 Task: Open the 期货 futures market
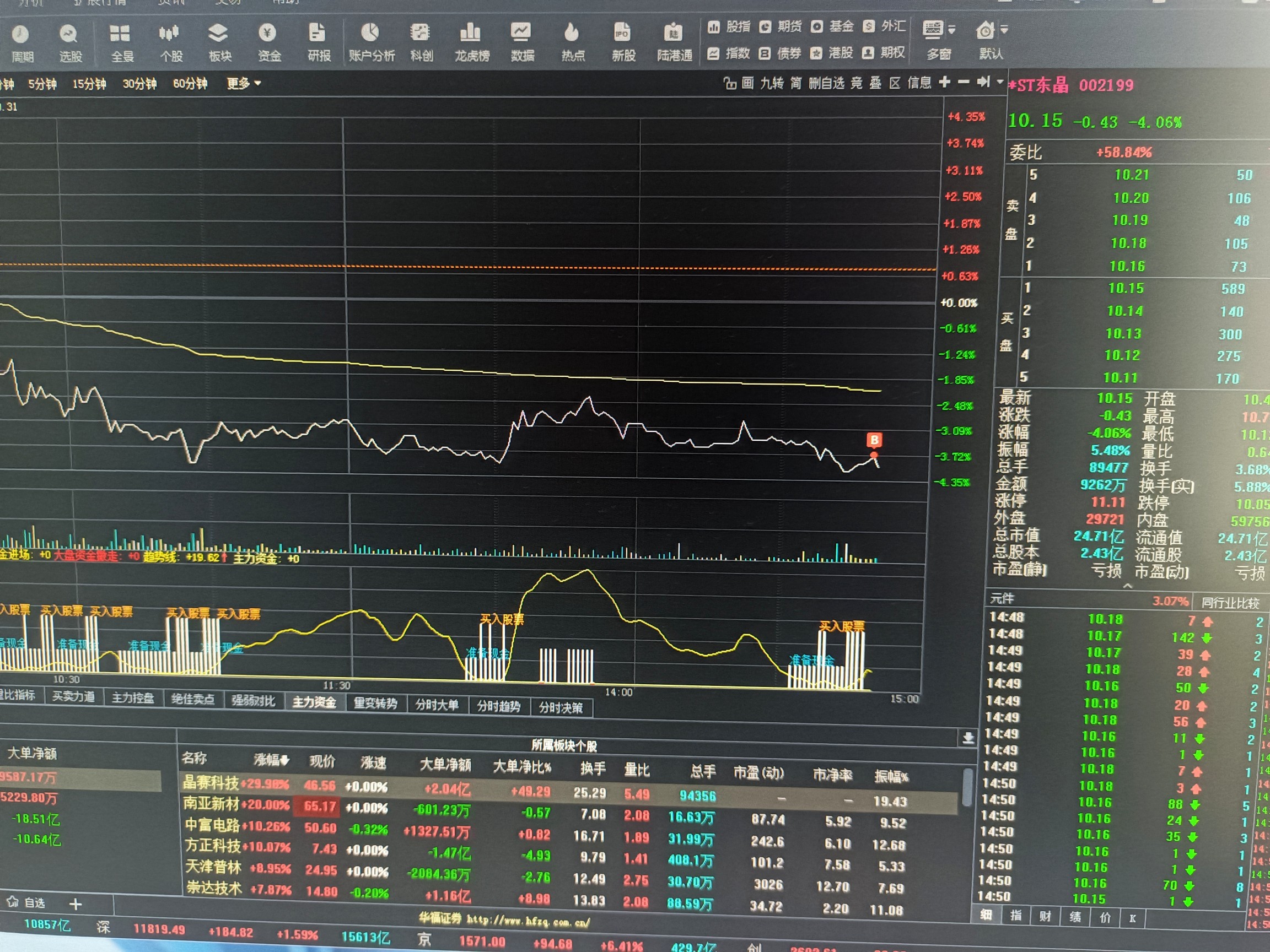pyautogui.click(x=781, y=26)
